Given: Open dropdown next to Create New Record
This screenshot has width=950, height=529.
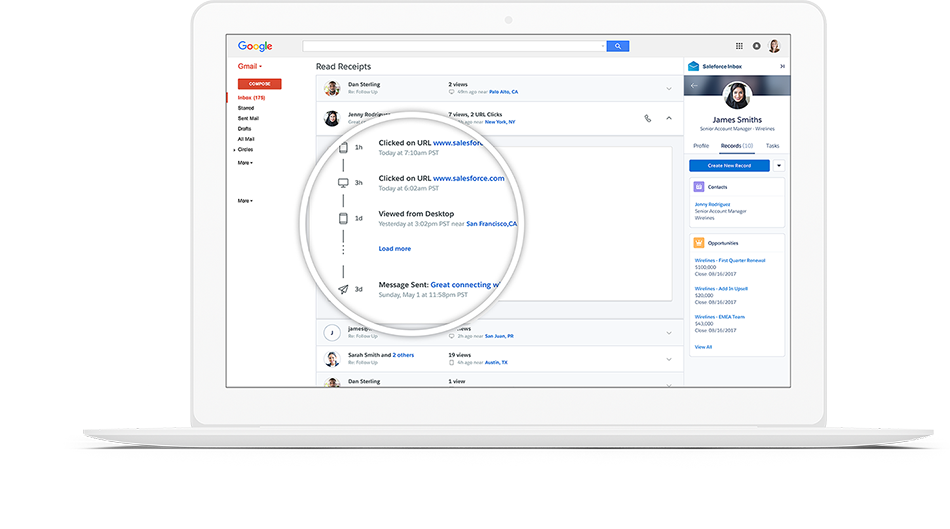Looking at the screenshot, I should 778,165.
